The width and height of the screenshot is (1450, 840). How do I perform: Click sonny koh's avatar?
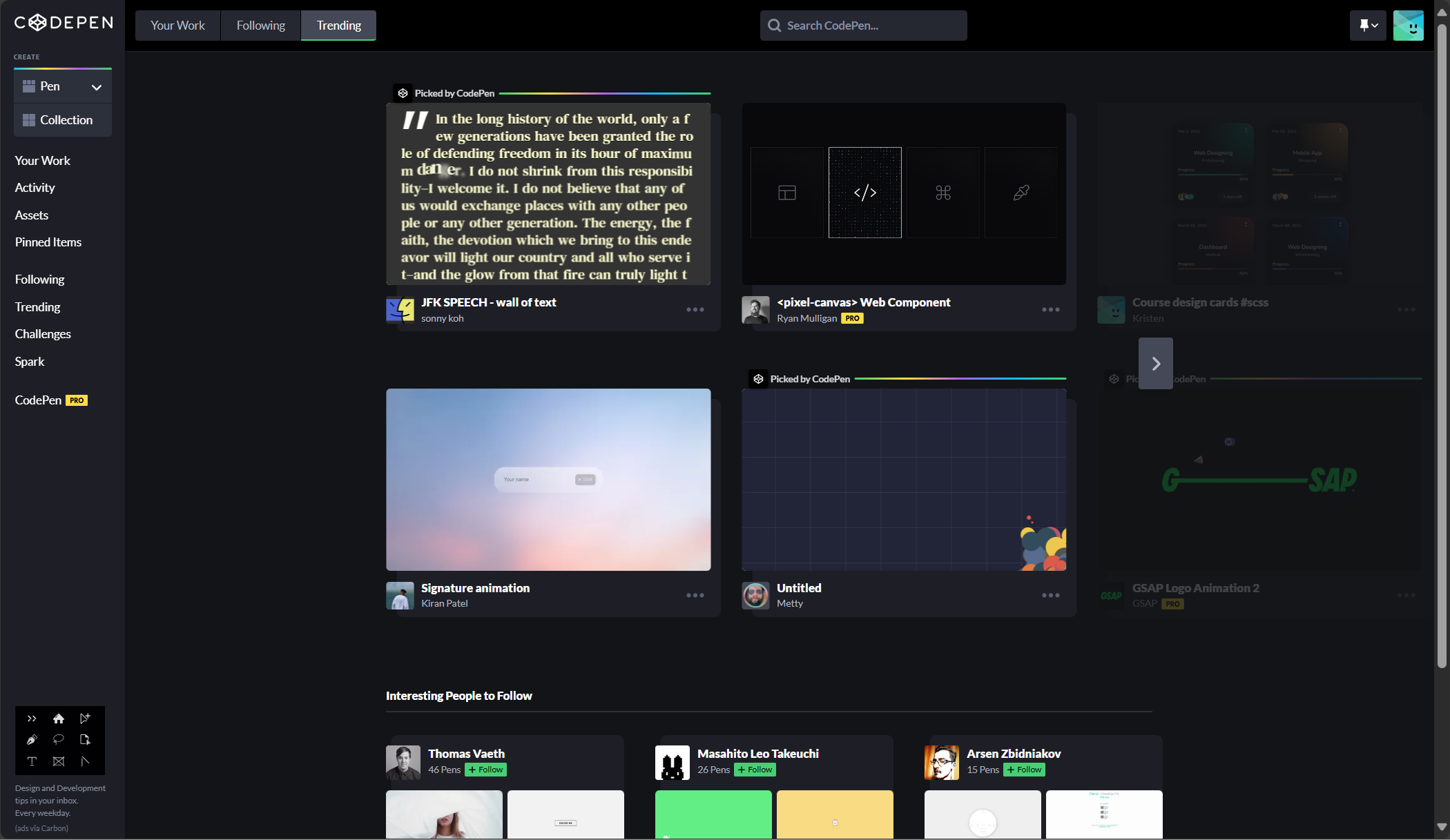pos(400,310)
